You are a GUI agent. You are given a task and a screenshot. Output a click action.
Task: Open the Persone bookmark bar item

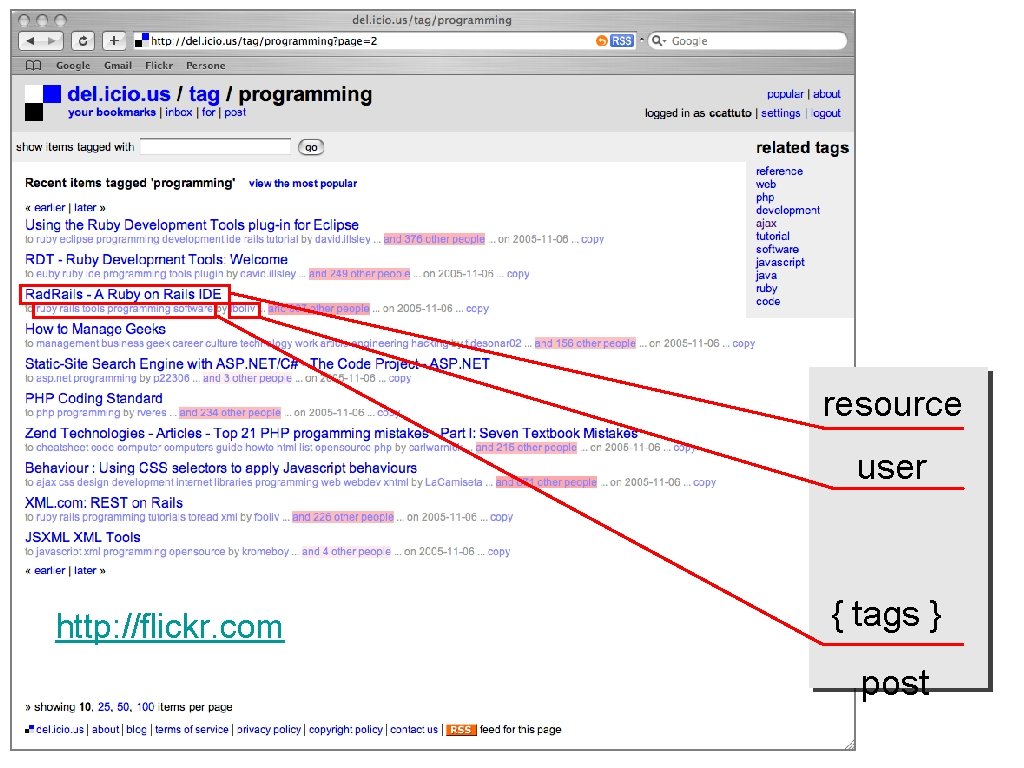206,65
